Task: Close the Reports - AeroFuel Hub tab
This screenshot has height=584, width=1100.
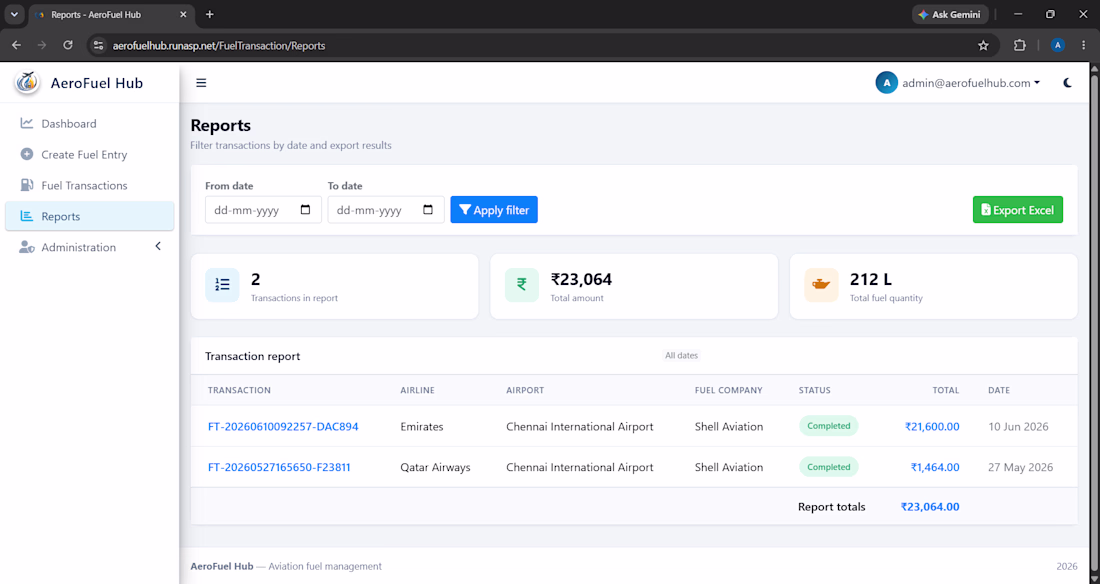Action: click(x=184, y=14)
